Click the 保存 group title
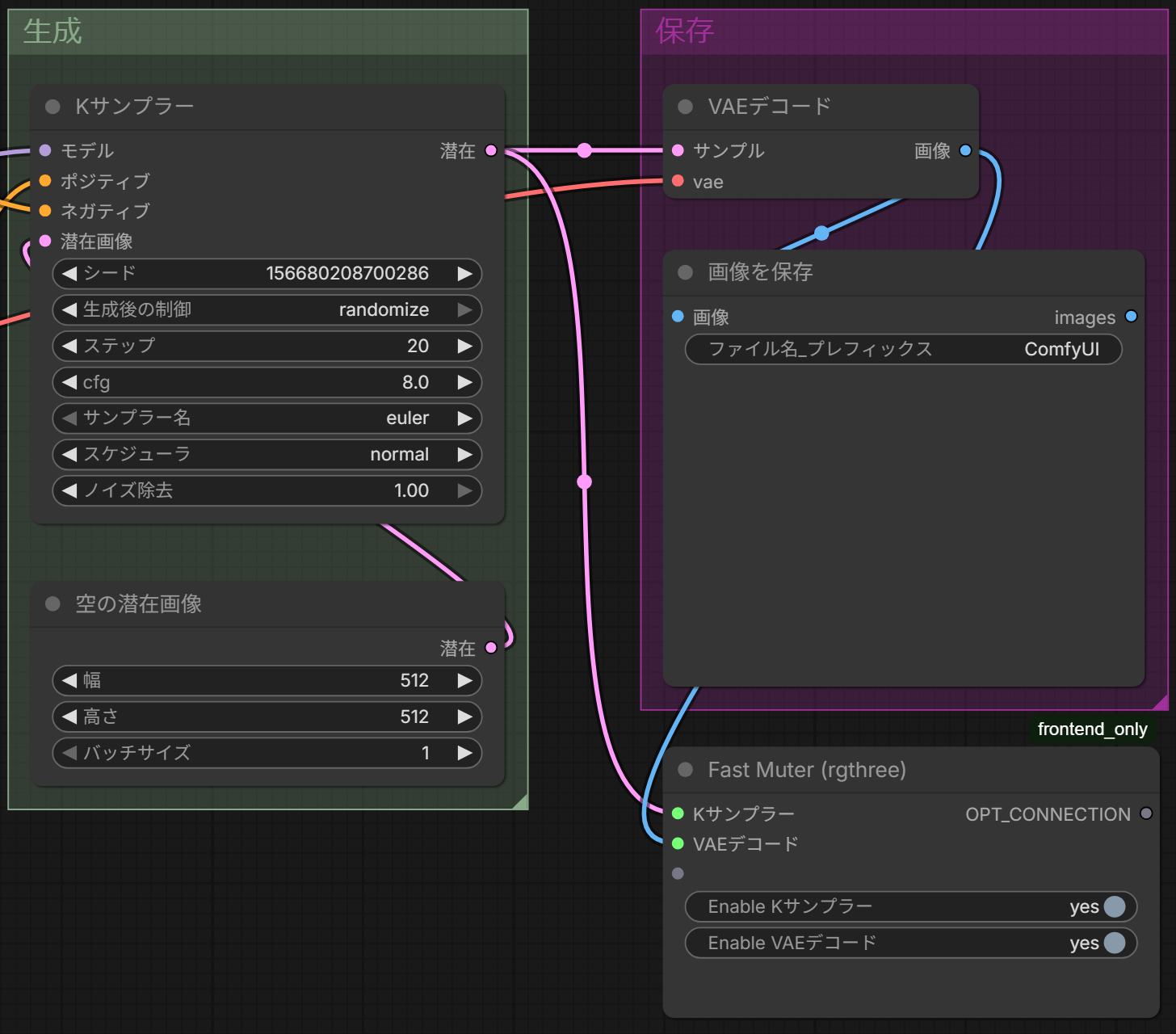Screen dimensions: 1176x1034 [x=685, y=32]
